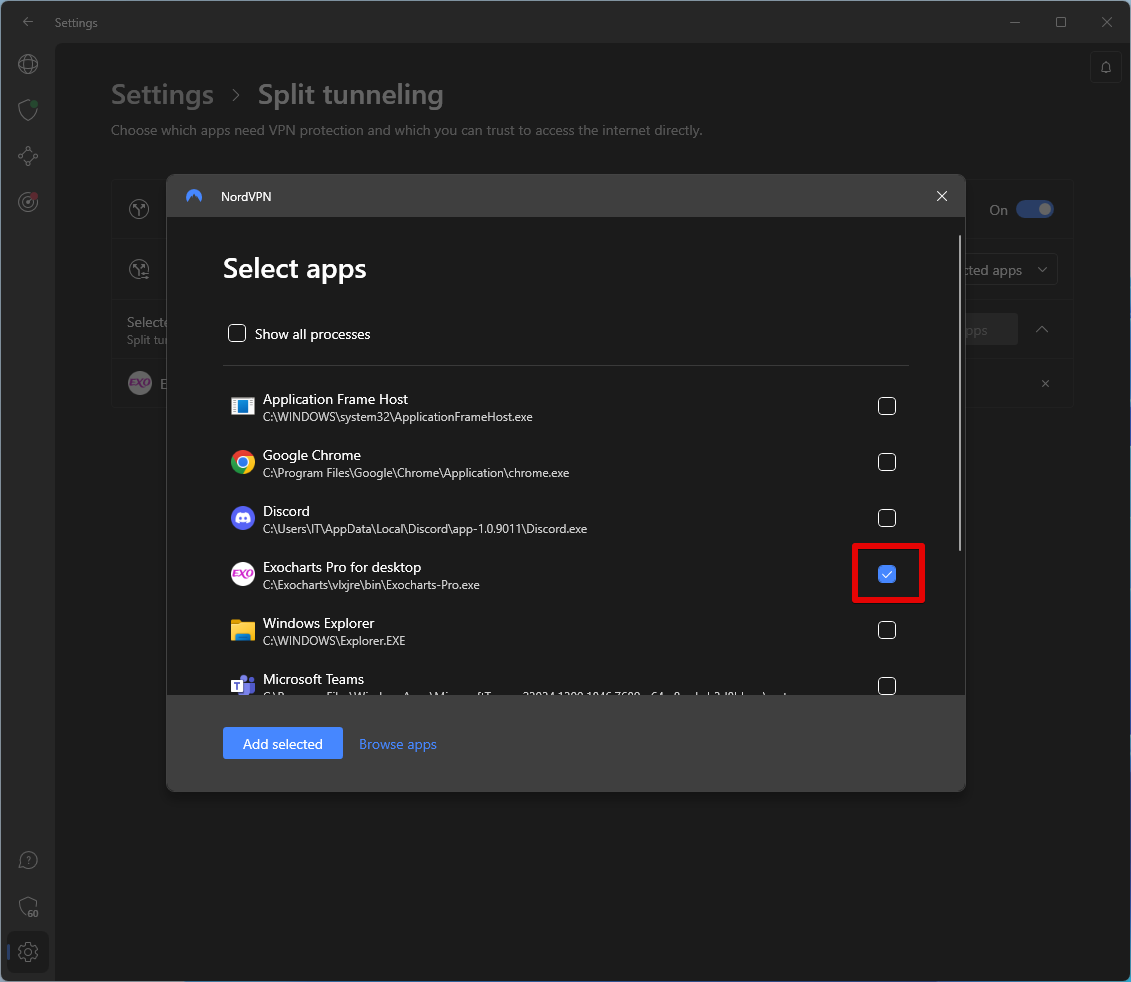The width and height of the screenshot is (1131, 982).
Task: Enable the Show all processes checkbox
Action: coord(237,333)
